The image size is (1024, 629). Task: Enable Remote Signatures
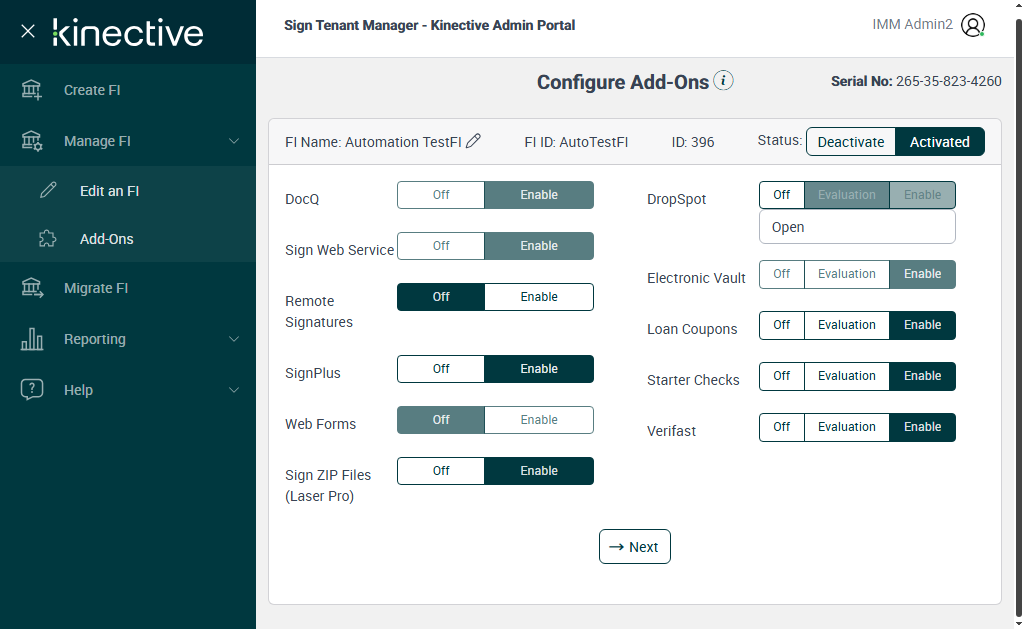(539, 297)
